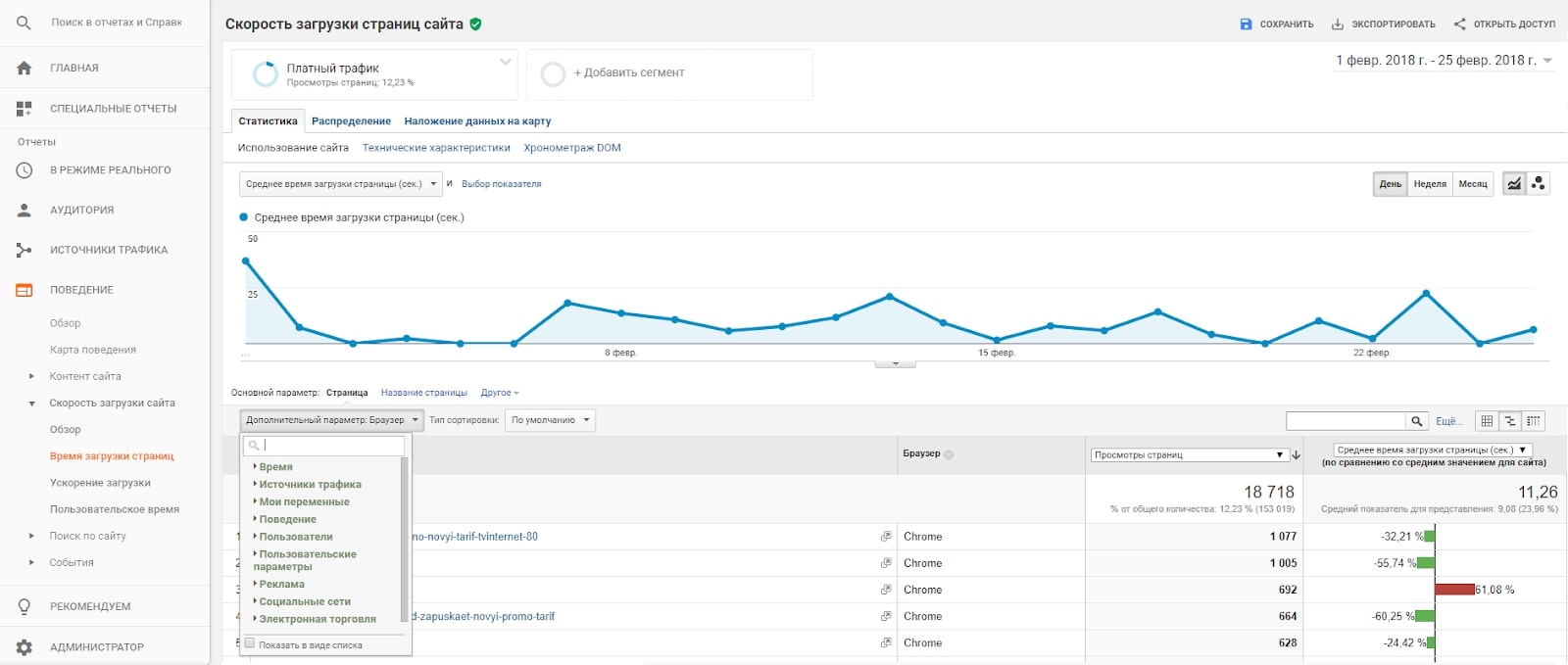Open the Технические характеристики tab
This screenshot has height=665, width=1568.
click(x=436, y=148)
